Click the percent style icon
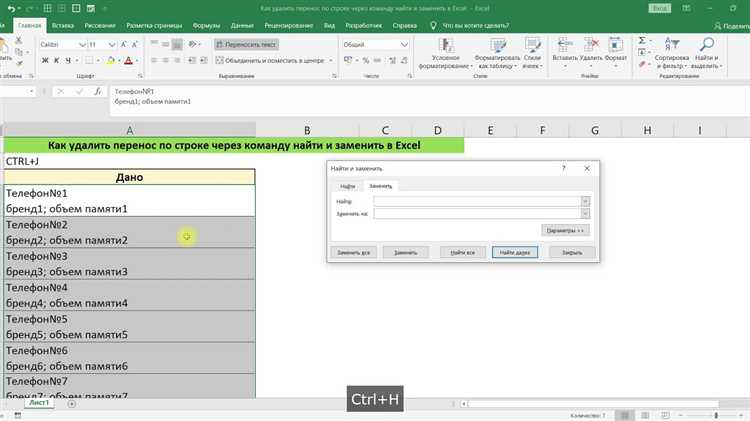This screenshot has height=421, width=750. click(x=366, y=60)
